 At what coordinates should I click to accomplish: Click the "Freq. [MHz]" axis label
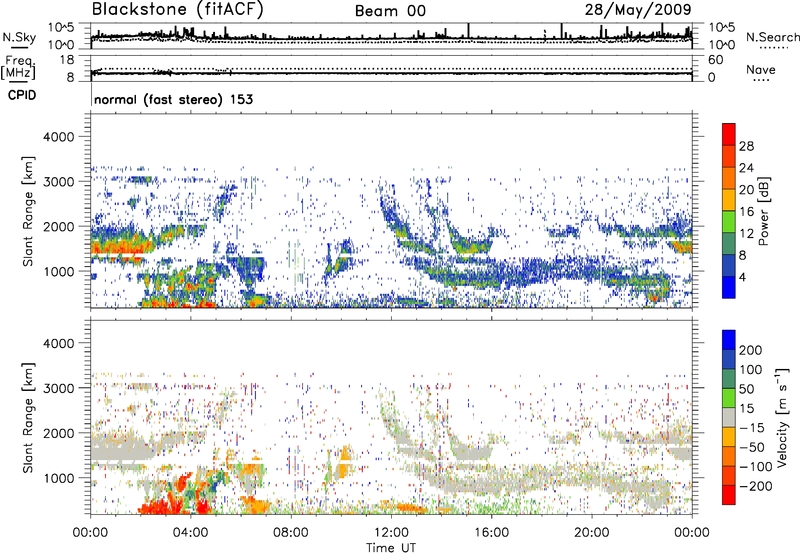(x=19, y=68)
